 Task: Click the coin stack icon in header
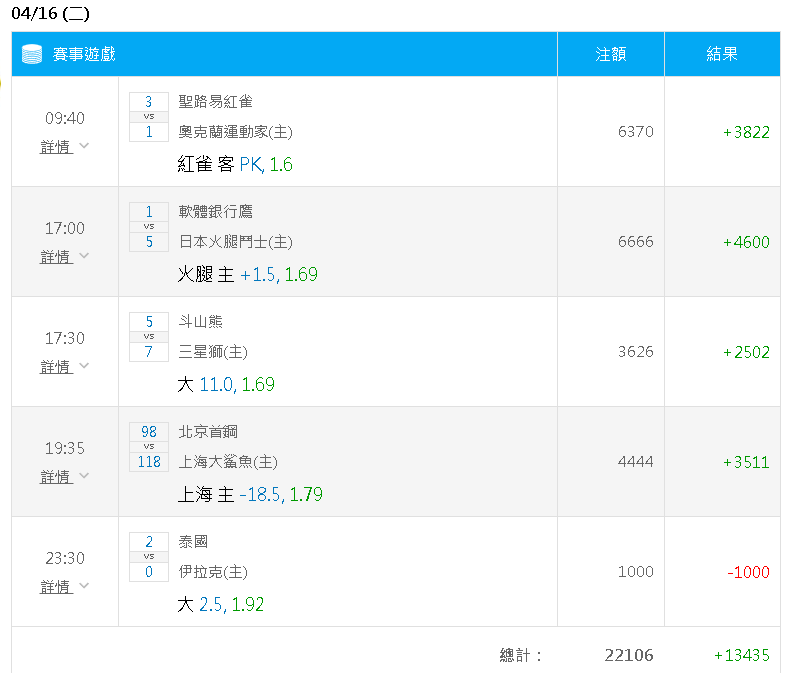32,54
